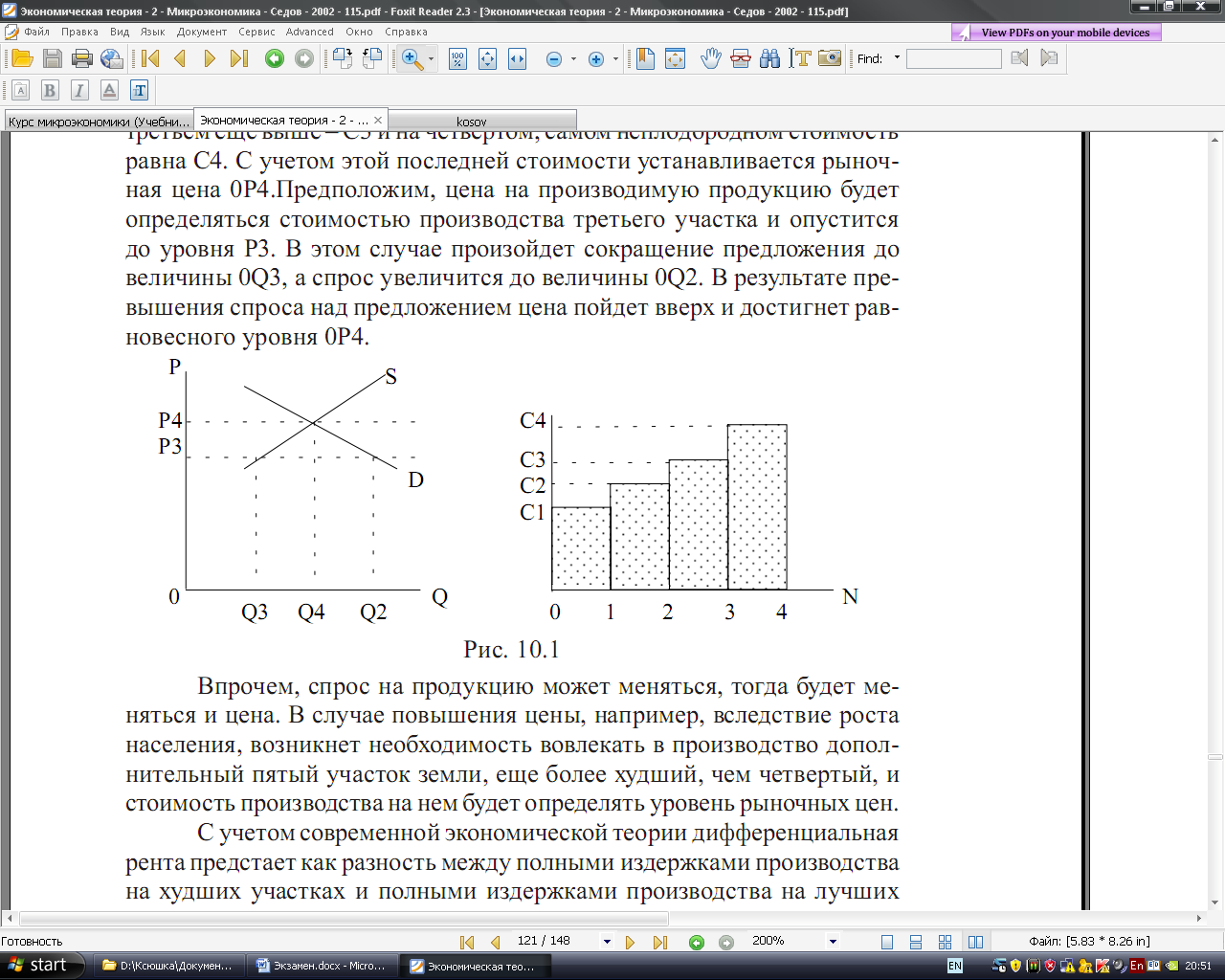Go to previous page in top toolbar
The width and height of the screenshot is (1225, 980).
tap(180, 58)
